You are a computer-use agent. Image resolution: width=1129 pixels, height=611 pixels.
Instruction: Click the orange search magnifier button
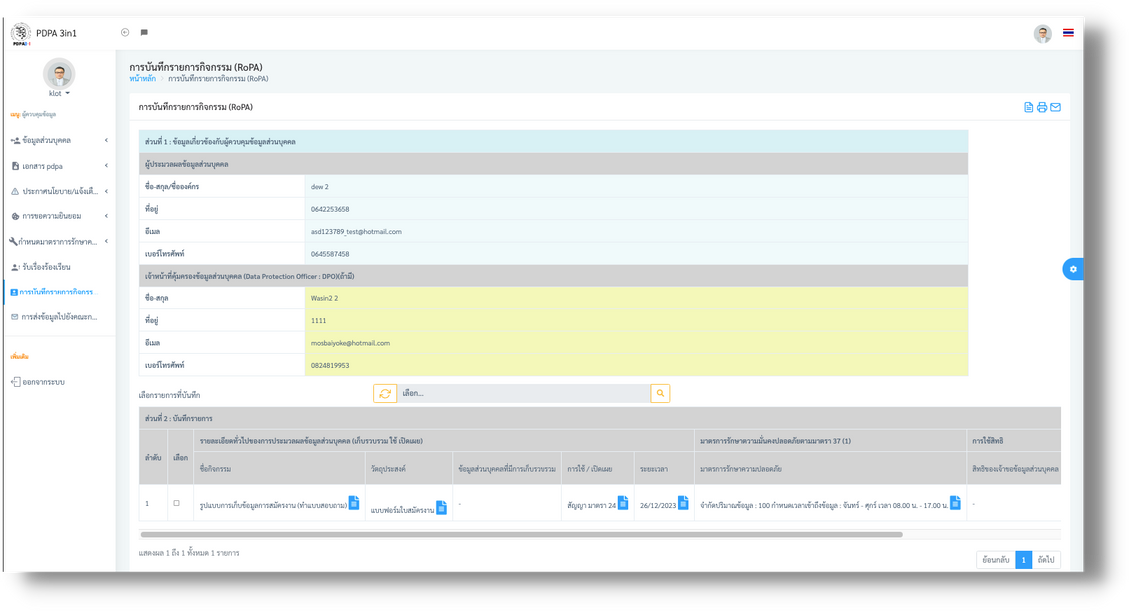click(660, 394)
